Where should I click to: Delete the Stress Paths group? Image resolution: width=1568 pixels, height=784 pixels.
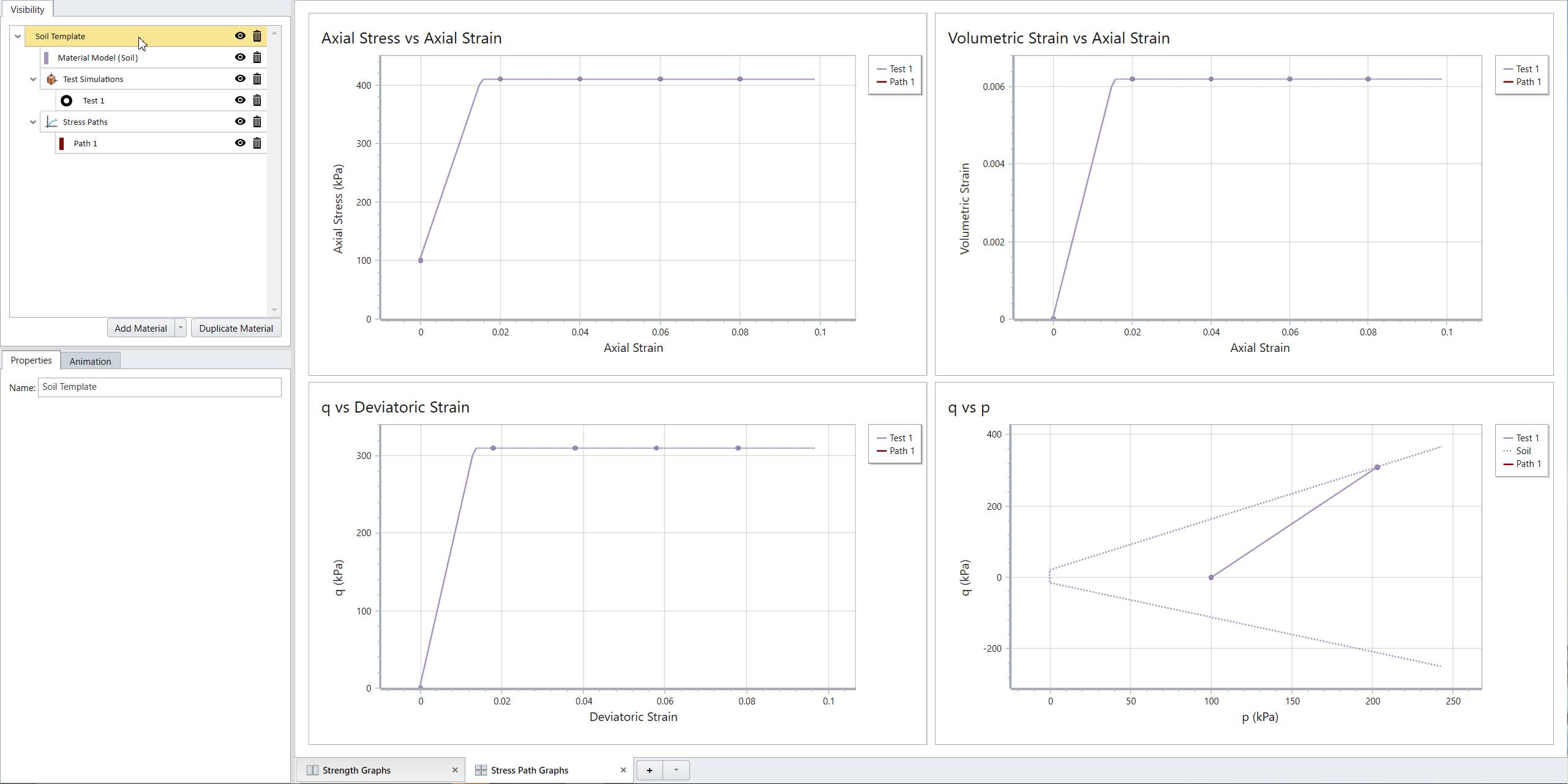point(257,122)
